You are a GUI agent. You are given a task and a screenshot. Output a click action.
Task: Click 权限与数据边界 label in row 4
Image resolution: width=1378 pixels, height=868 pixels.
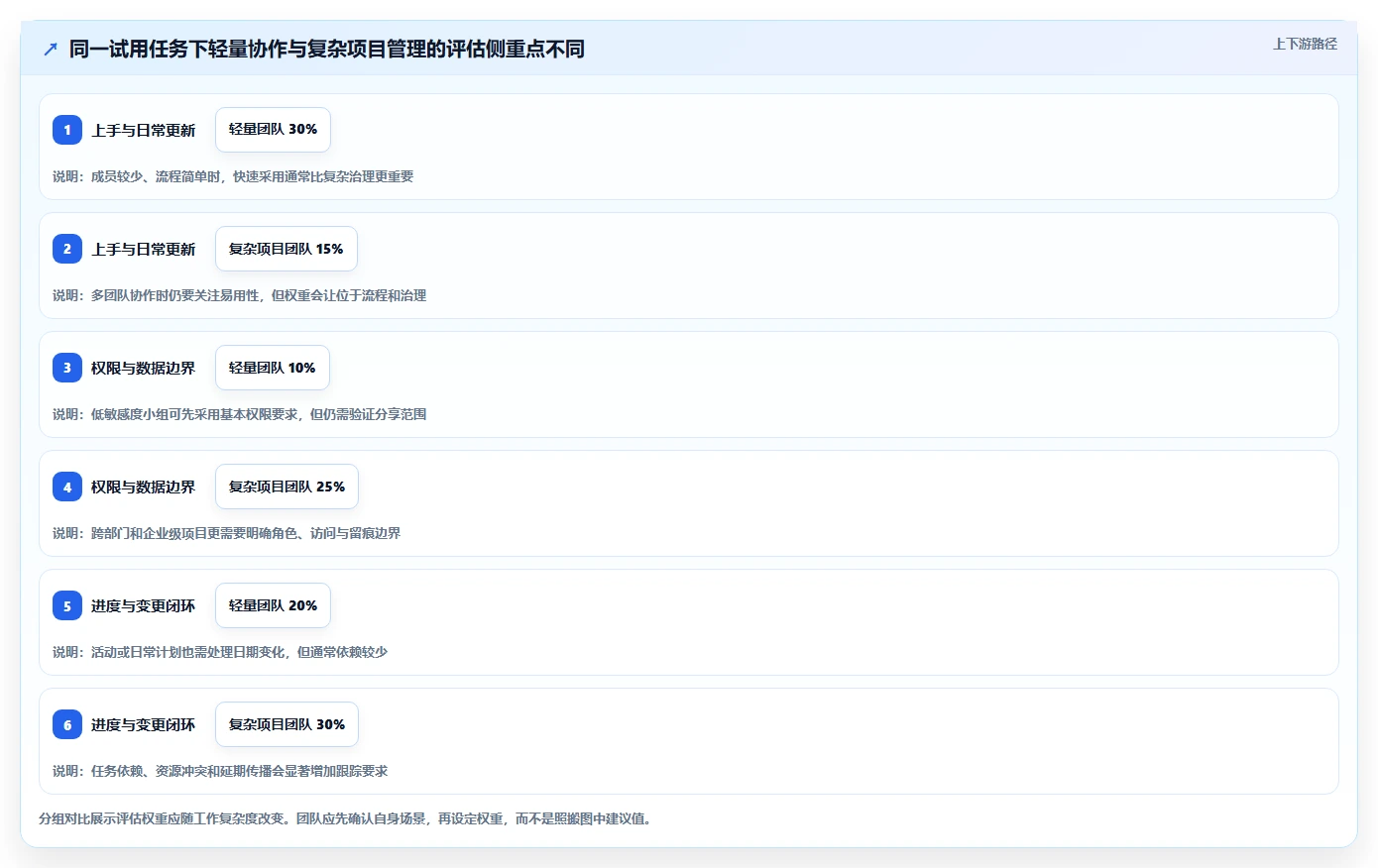pos(144,487)
